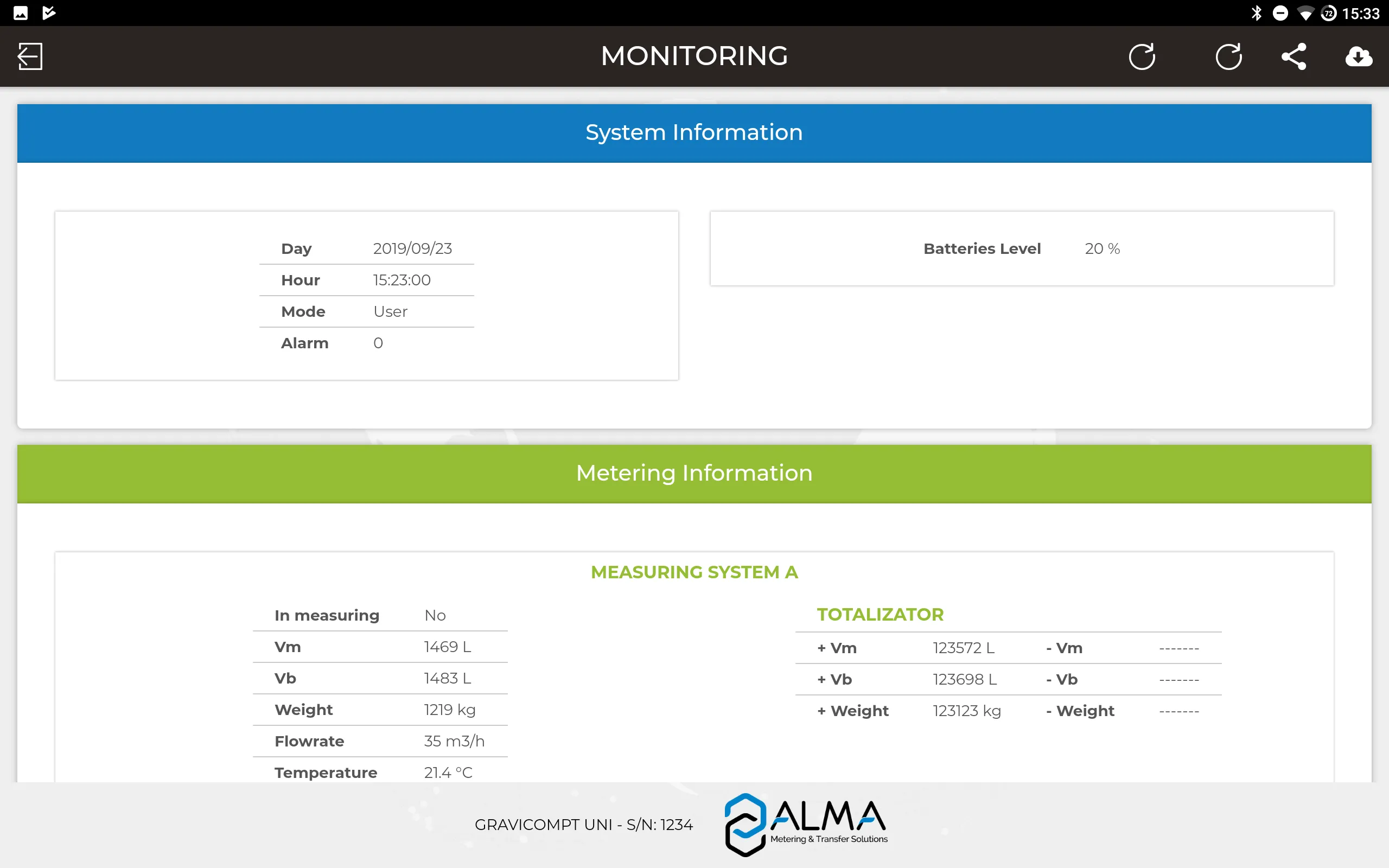Click the Alarm label
This screenshot has height=868, width=1389.
305,343
